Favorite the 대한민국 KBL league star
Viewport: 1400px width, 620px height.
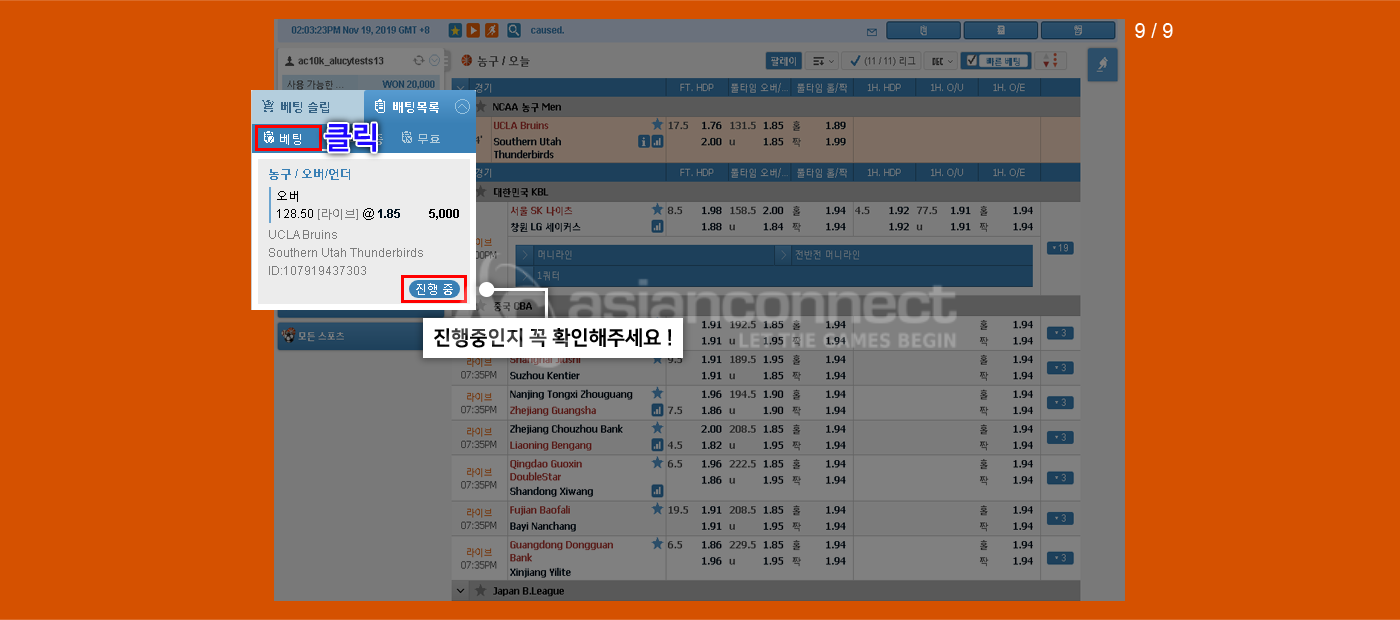[x=481, y=191]
